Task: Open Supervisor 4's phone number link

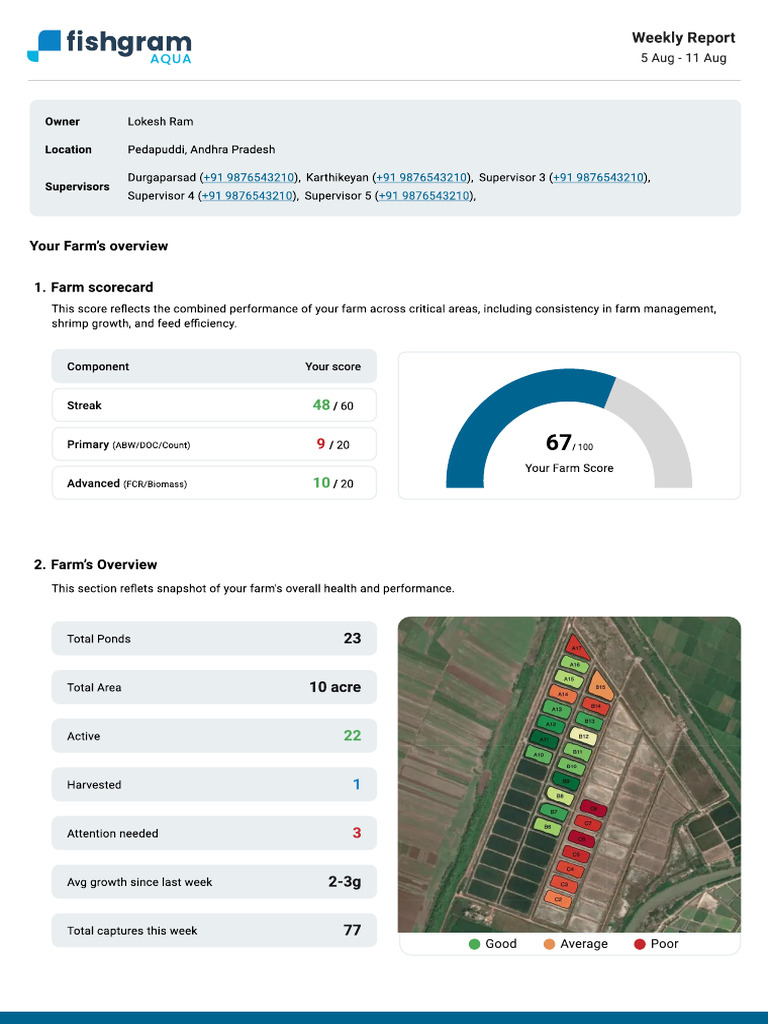Action: pos(247,196)
